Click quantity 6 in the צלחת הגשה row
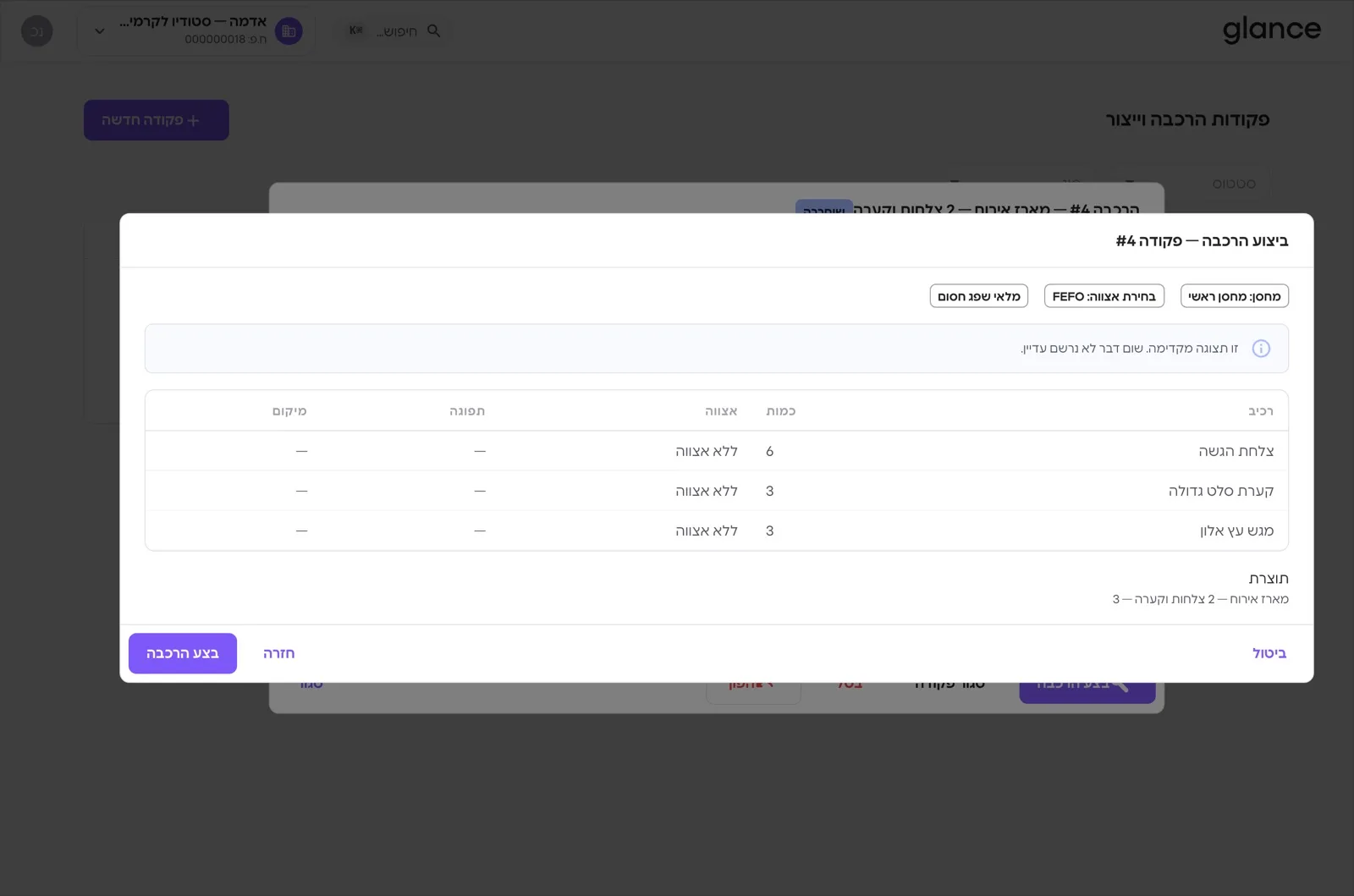This screenshot has height=896, width=1354. pyautogui.click(x=769, y=451)
